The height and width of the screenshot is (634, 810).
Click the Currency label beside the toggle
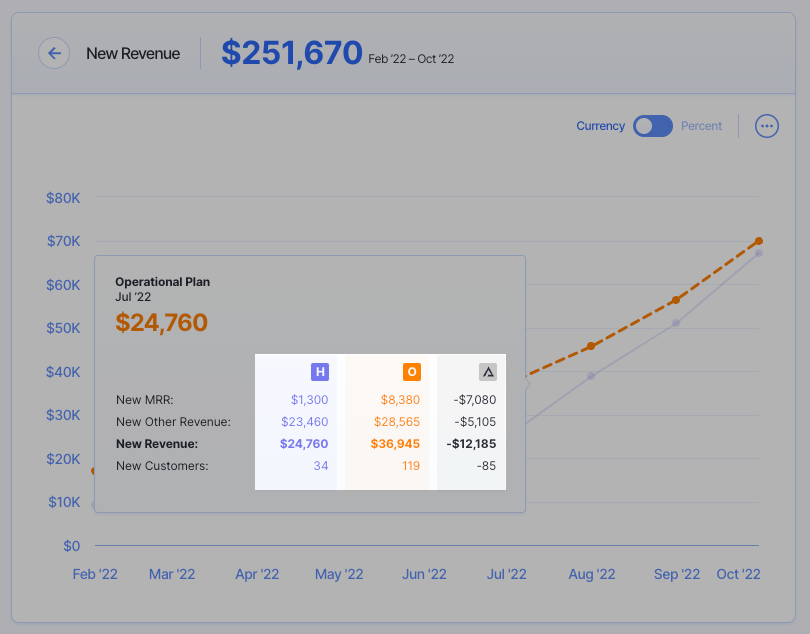point(599,126)
